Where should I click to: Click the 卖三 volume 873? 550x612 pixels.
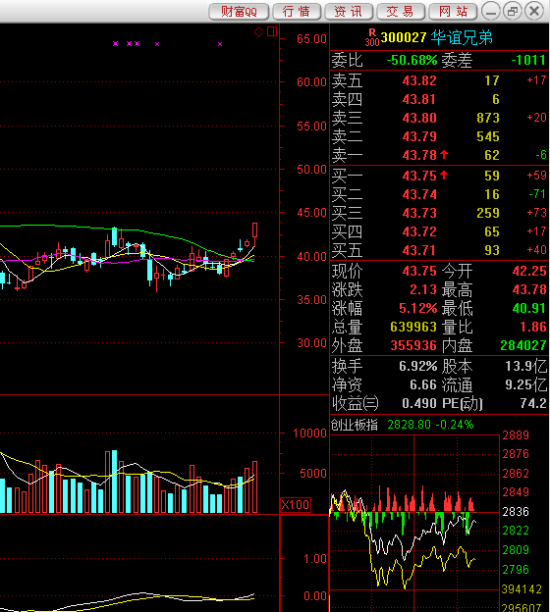pyautogui.click(x=488, y=118)
